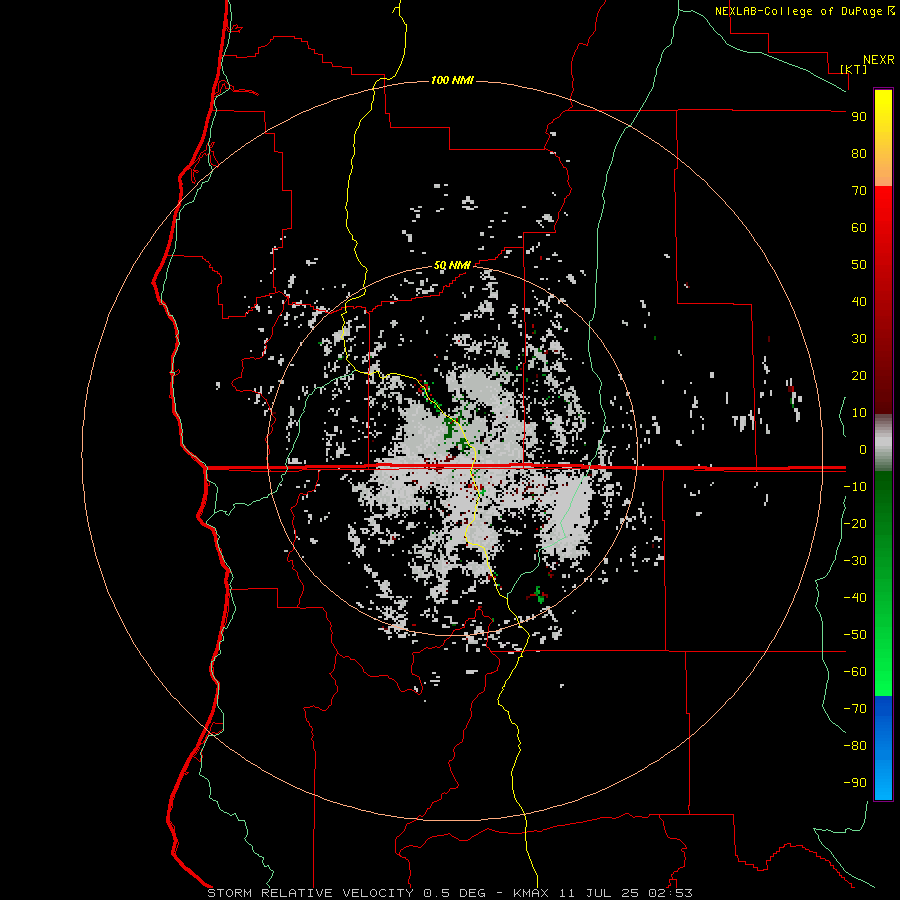
Task: Click the 0 value on velocity scale
Action: click(x=863, y=449)
